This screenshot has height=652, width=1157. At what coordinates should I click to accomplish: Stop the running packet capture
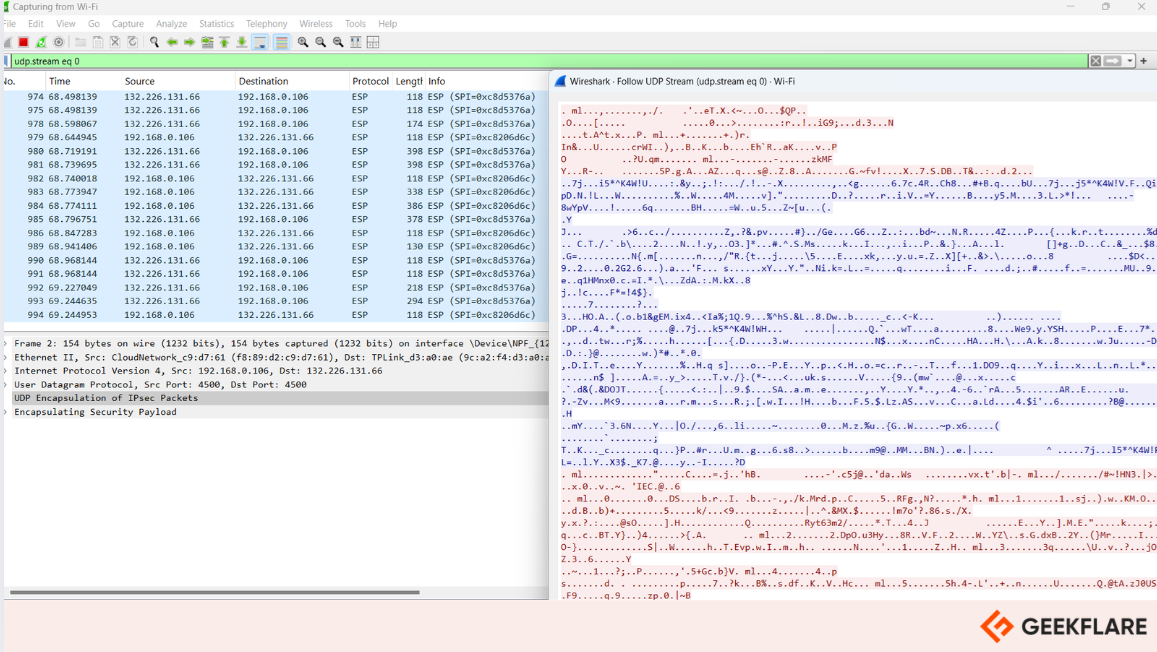[24, 42]
